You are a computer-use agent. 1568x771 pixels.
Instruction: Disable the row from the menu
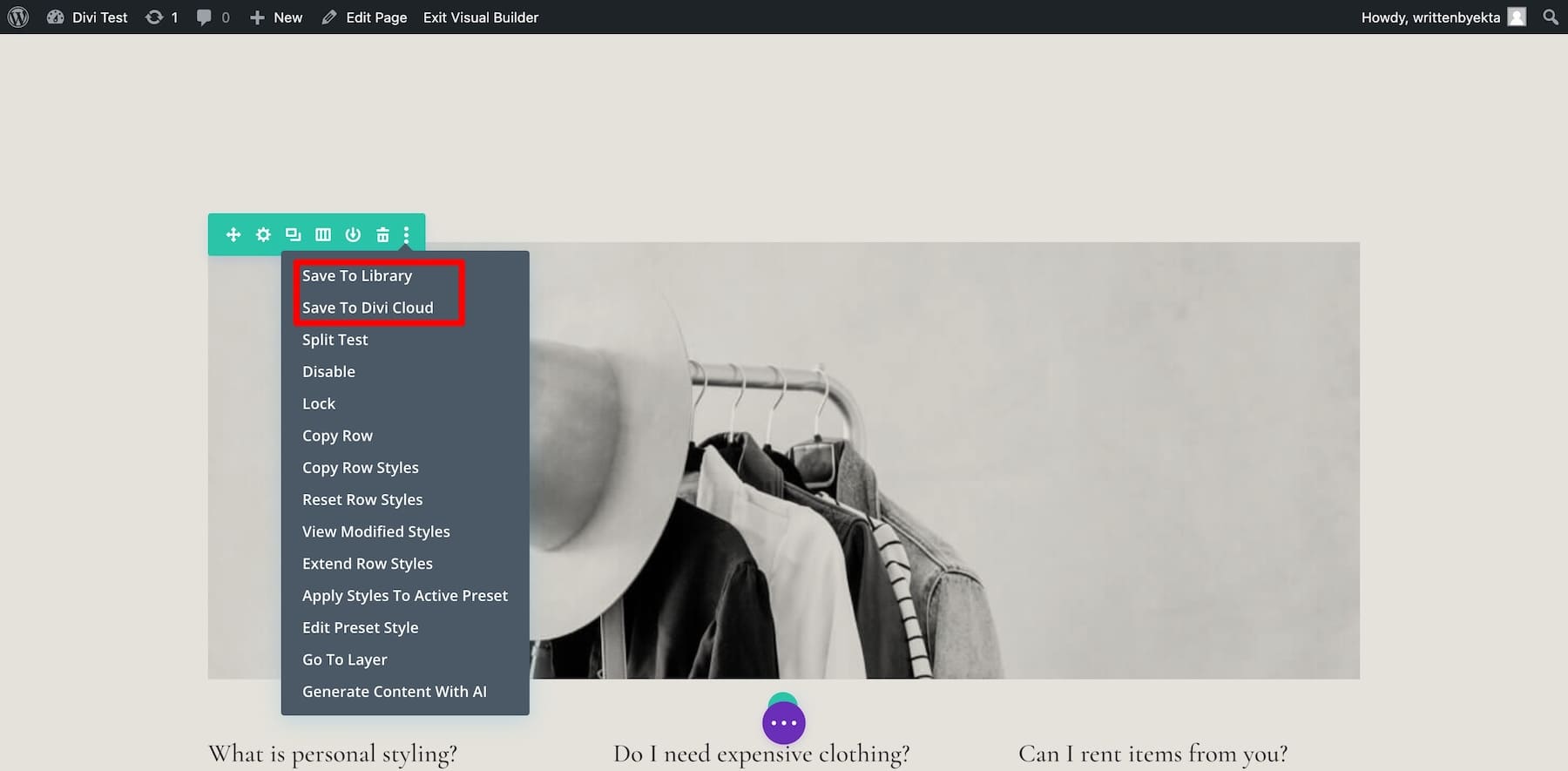point(328,371)
